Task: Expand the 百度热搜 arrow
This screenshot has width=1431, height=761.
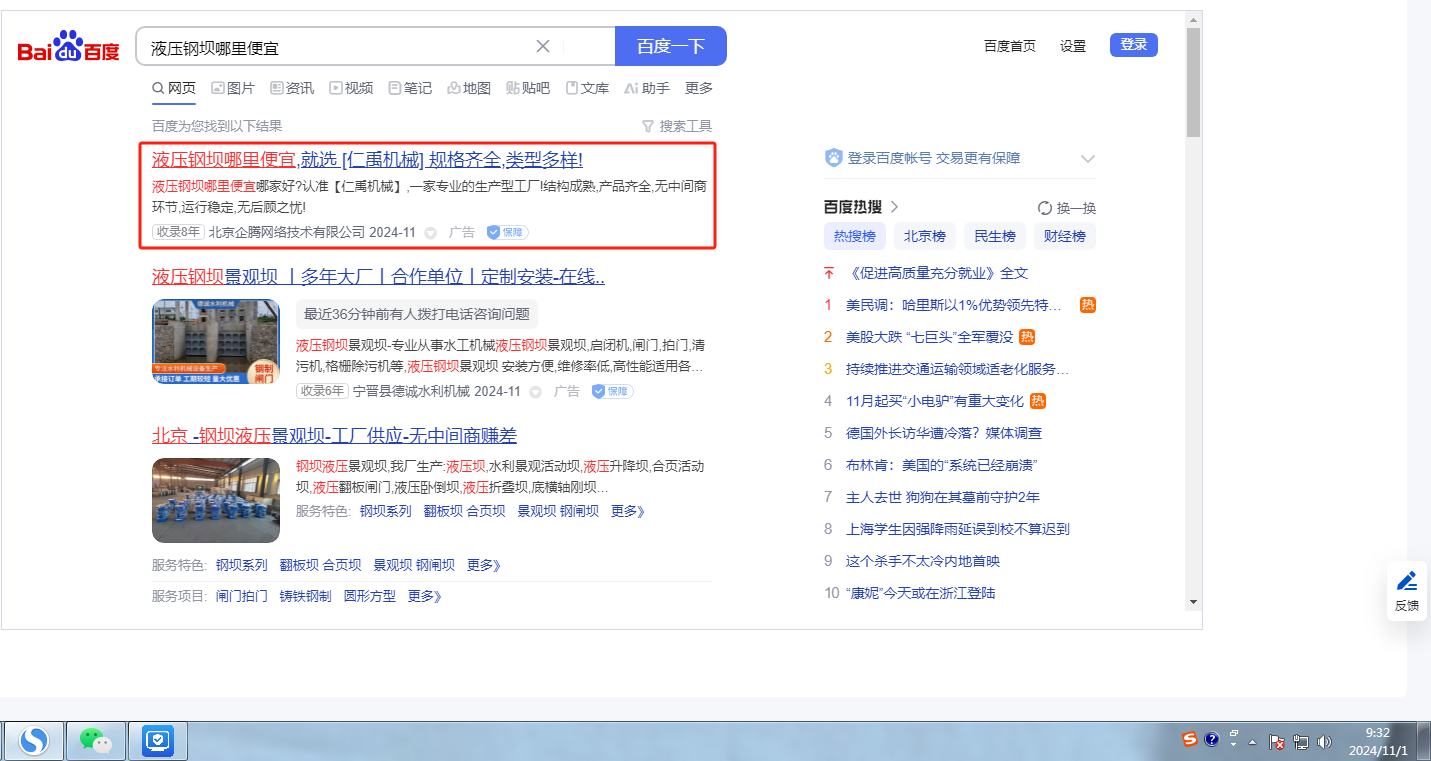Action: click(x=895, y=207)
